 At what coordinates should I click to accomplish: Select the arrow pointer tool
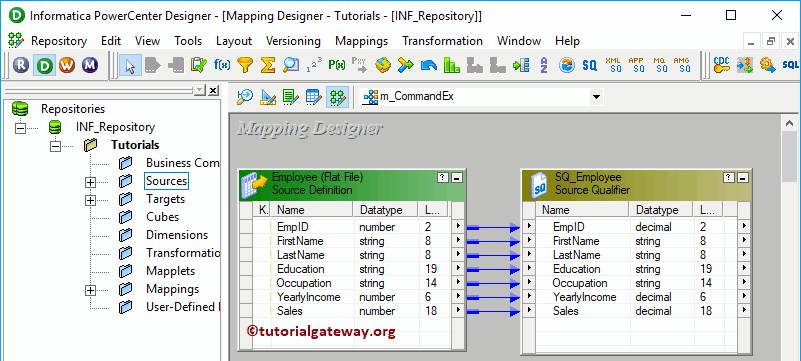[130, 65]
